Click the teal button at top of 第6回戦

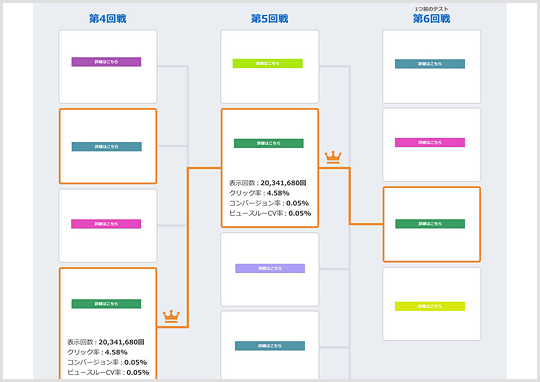click(430, 64)
